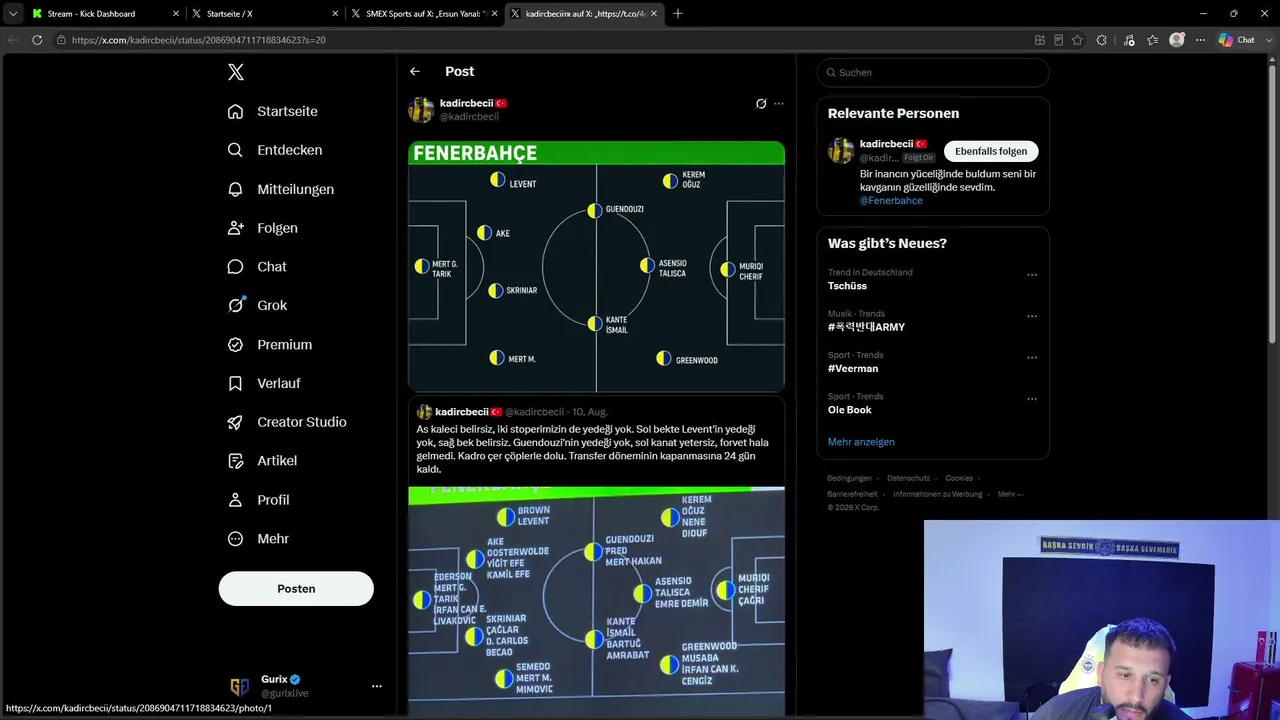Viewport: 1280px width, 720px height.
Task: Open the quoted post's squad depth image
Action: click(x=596, y=601)
